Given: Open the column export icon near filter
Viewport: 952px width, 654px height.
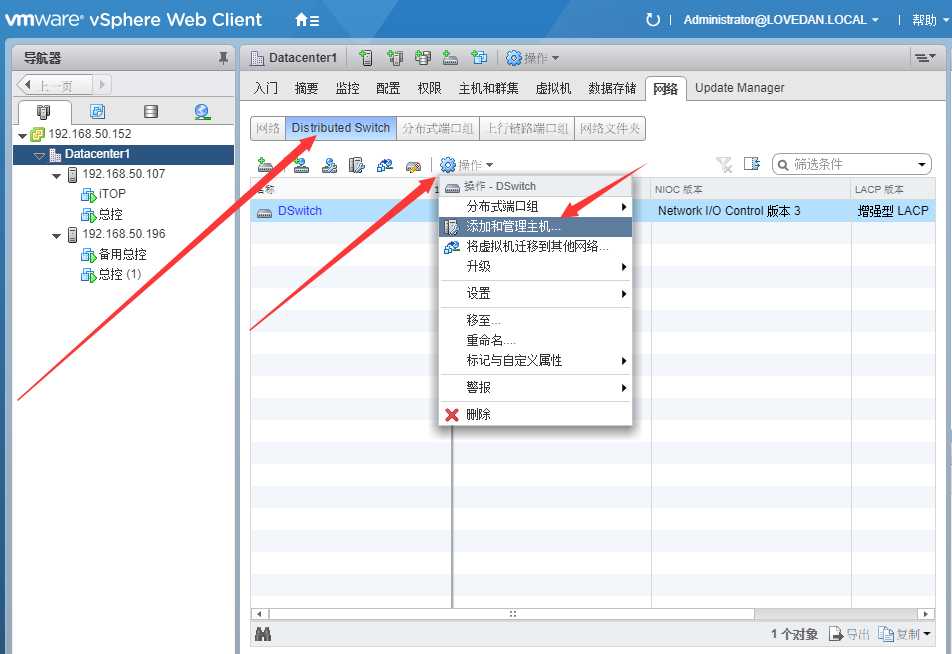Looking at the screenshot, I should [x=752, y=163].
